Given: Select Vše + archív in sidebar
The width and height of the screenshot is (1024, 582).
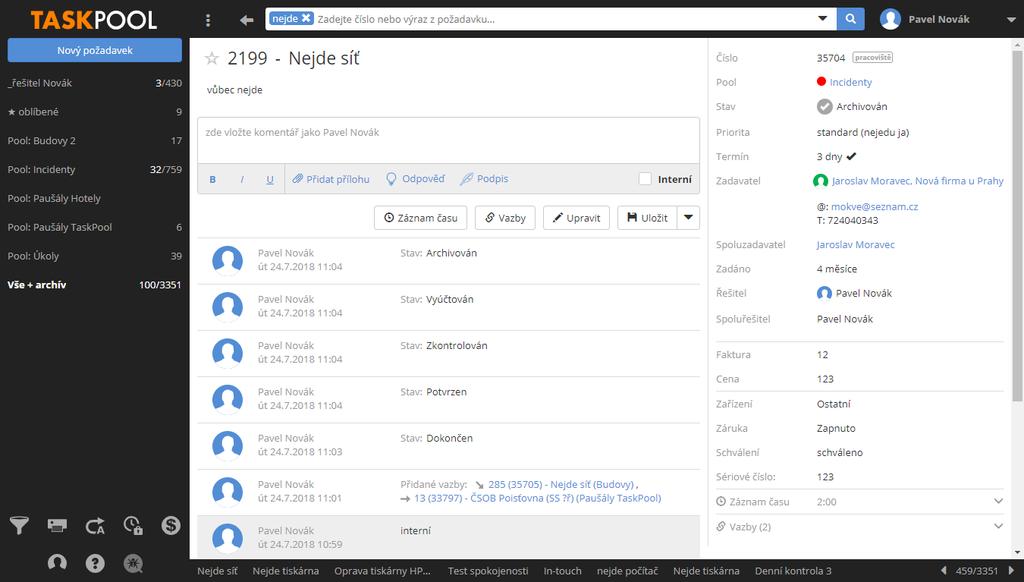Looking at the screenshot, I should [x=95, y=284].
